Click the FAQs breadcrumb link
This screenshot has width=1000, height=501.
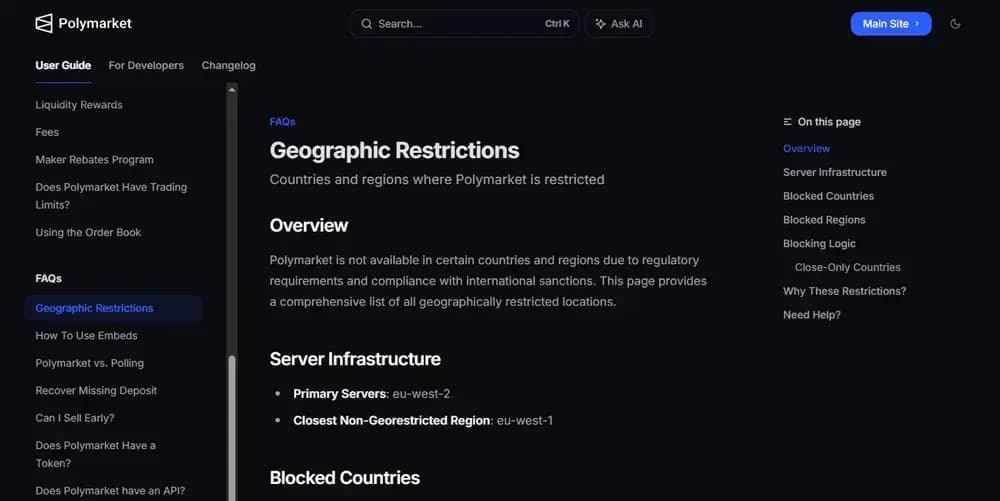[282, 122]
